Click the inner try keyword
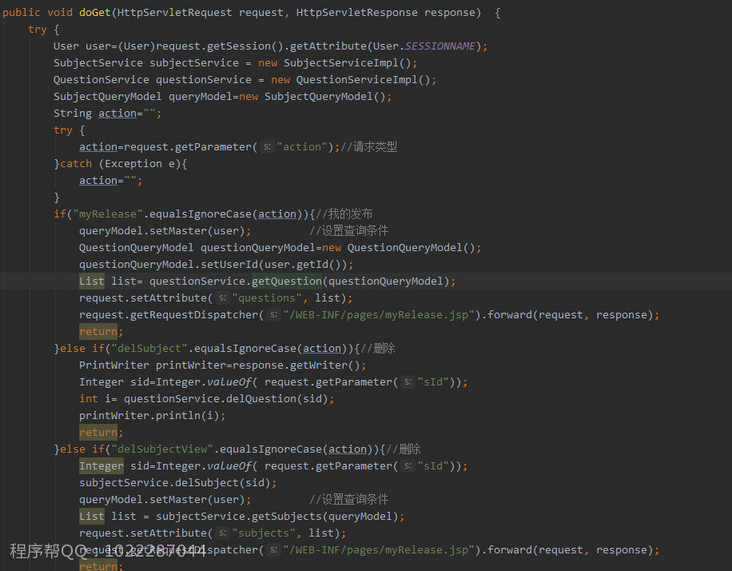 pyautogui.click(x=63, y=130)
